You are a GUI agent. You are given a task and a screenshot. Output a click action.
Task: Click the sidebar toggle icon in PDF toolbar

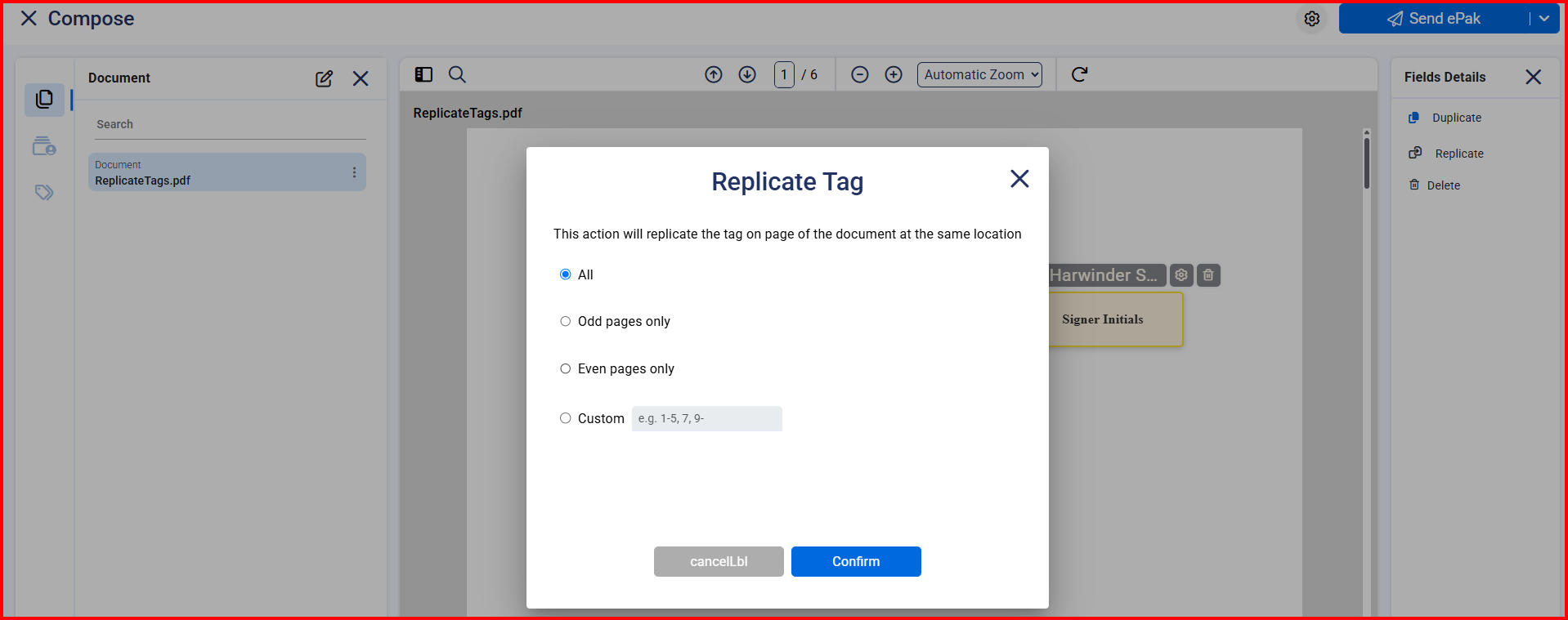coord(423,74)
